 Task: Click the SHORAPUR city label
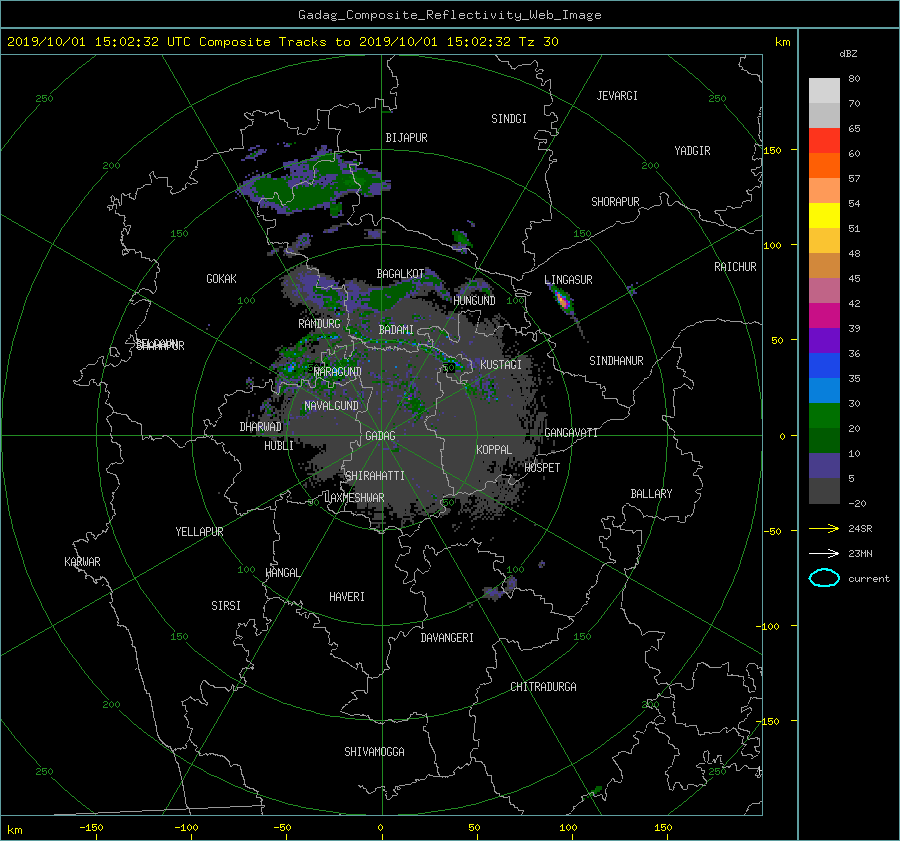coord(615,202)
